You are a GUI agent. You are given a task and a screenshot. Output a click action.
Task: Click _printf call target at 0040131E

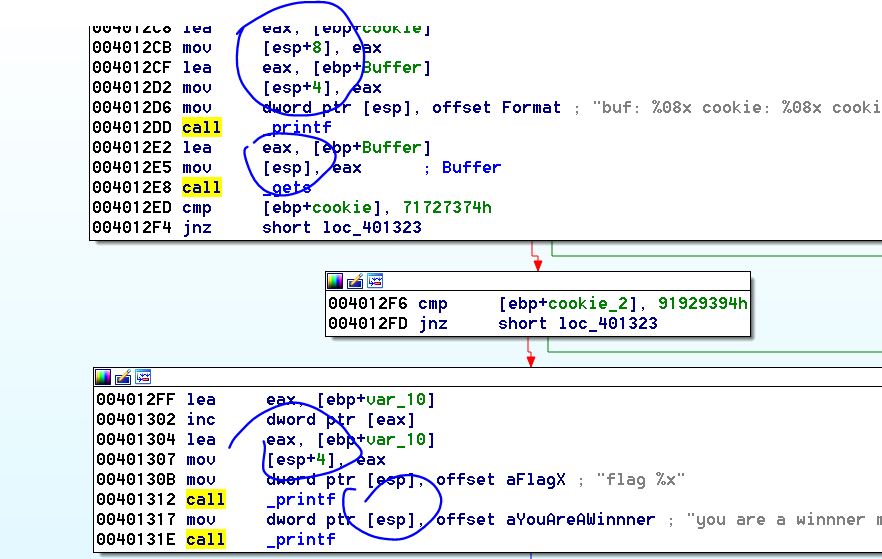(301, 539)
